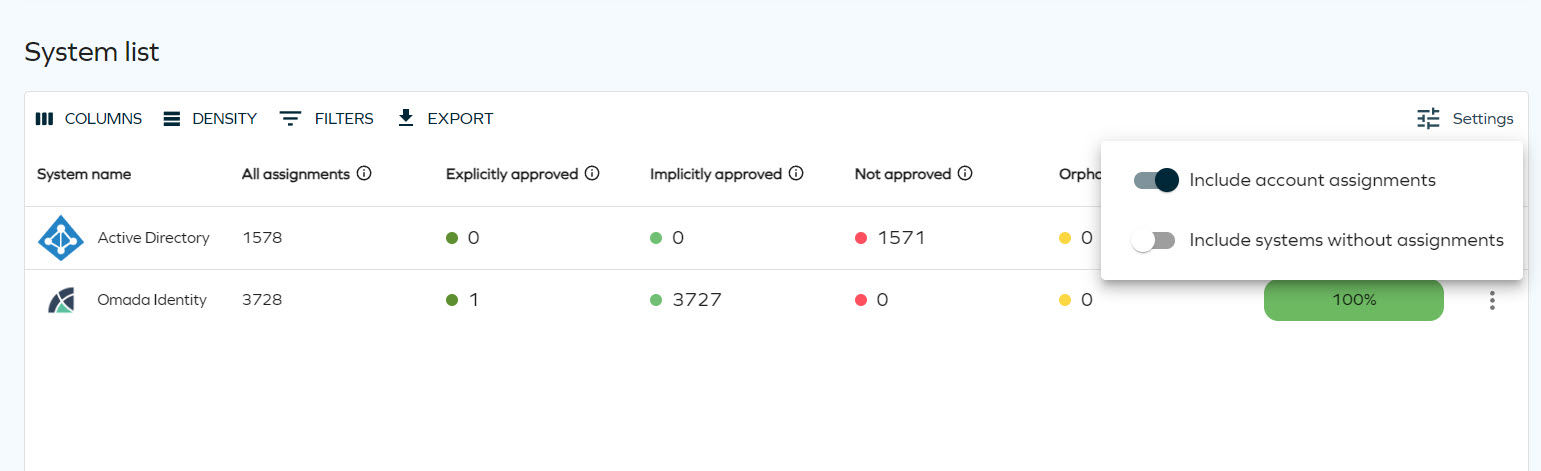Disable Include account assignments toggle
This screenshot has height=471, width=1541.
pyautogui.click(x=1155, y=181)
